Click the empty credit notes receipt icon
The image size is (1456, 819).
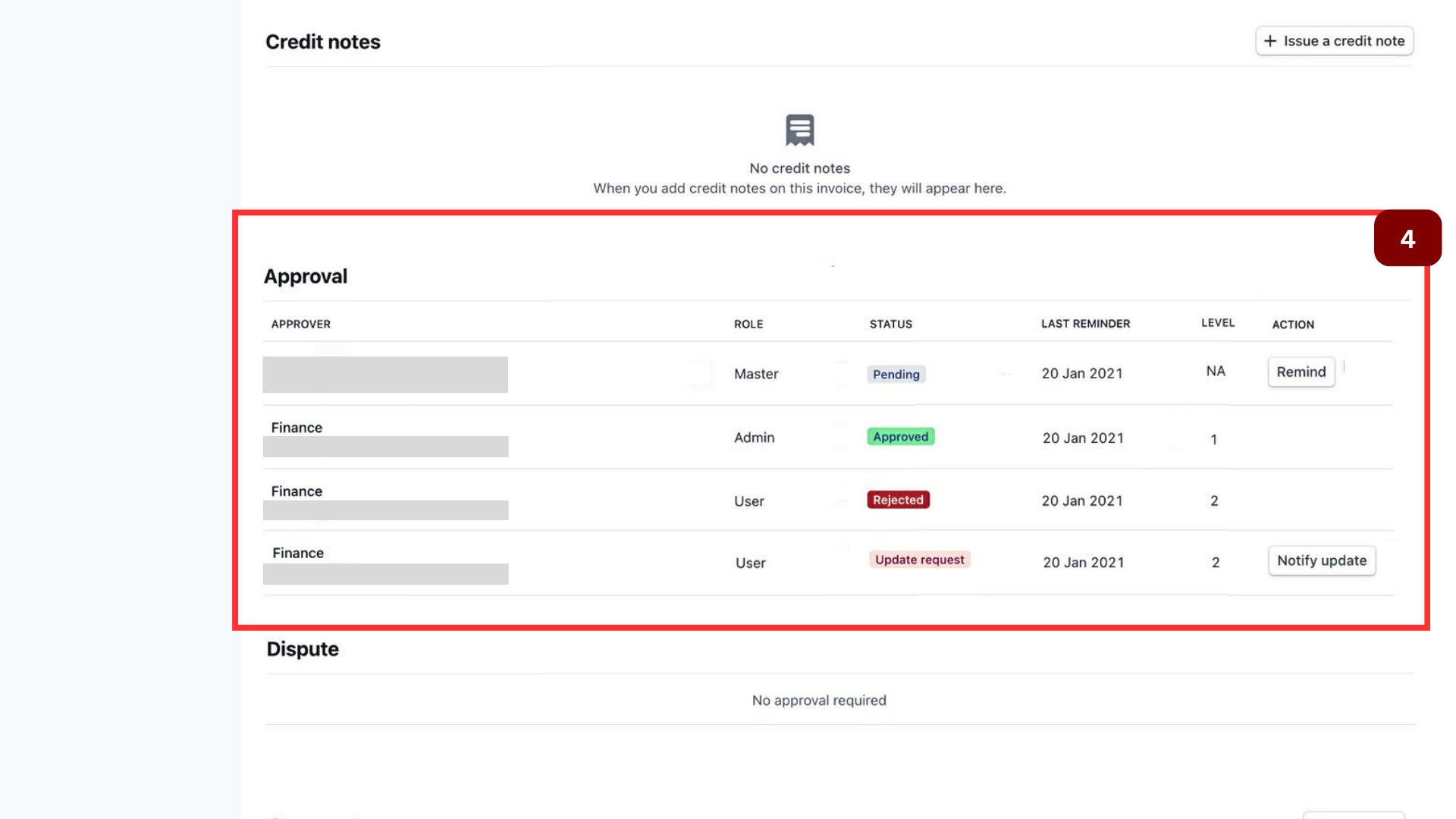[799, 130]
